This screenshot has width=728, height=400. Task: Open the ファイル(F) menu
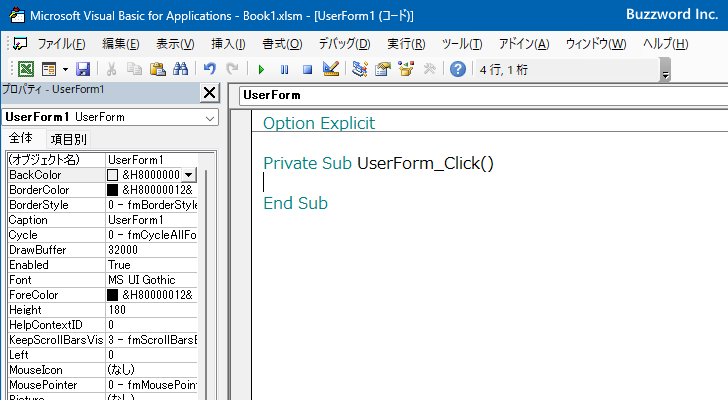click(x=61, y=44)
